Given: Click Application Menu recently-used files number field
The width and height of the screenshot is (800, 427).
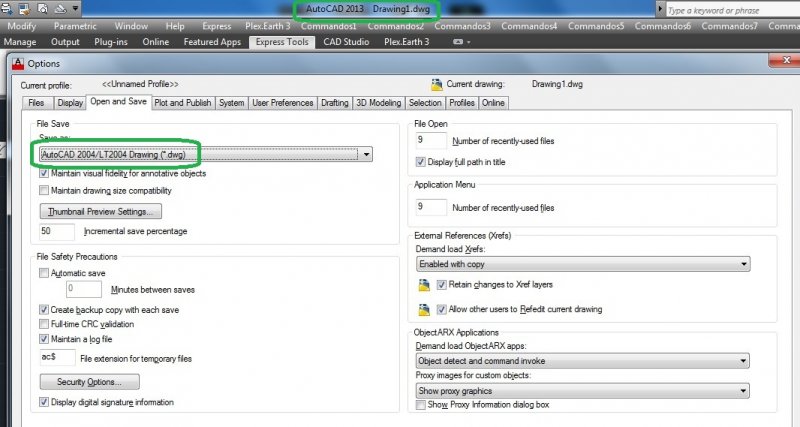Looking at the screenshot, I should click(431, 207).
